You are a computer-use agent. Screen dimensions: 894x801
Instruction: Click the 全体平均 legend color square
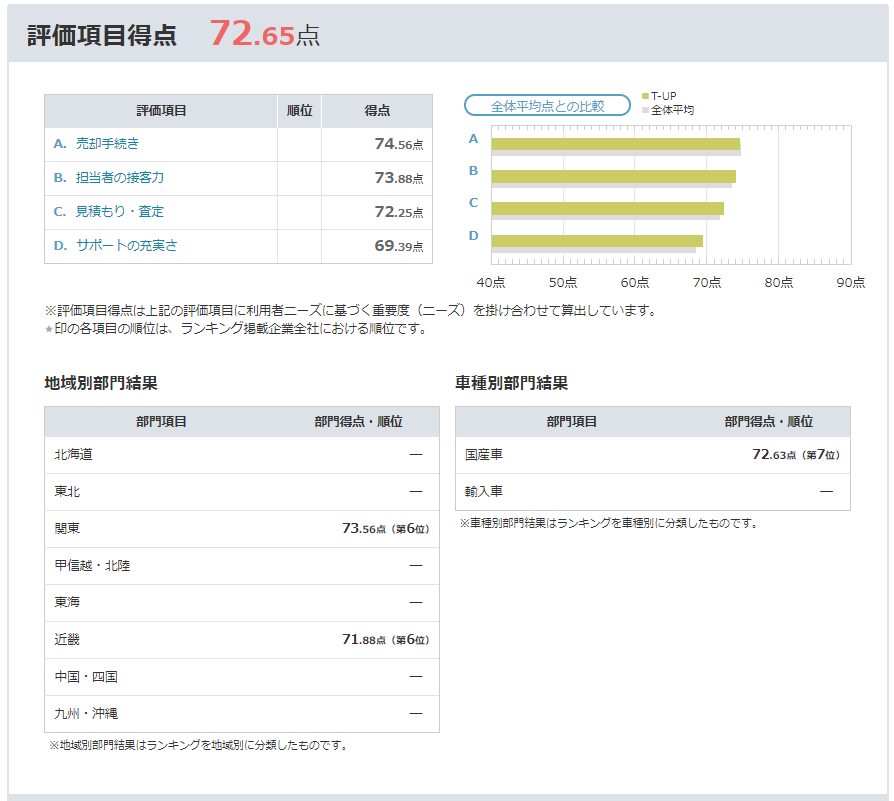coord(645,110)
